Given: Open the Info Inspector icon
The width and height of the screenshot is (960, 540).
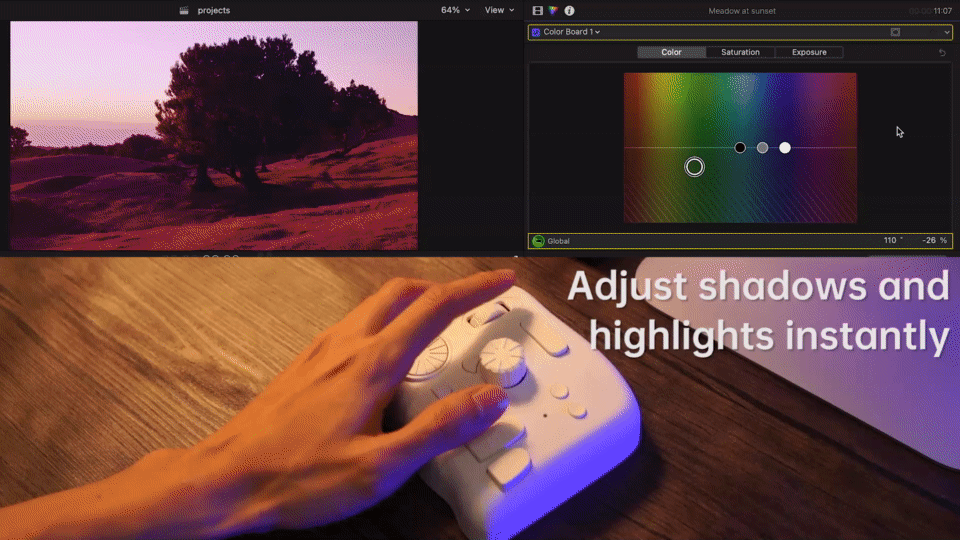Looking at the screenshot, I should (x=569, y=10).
